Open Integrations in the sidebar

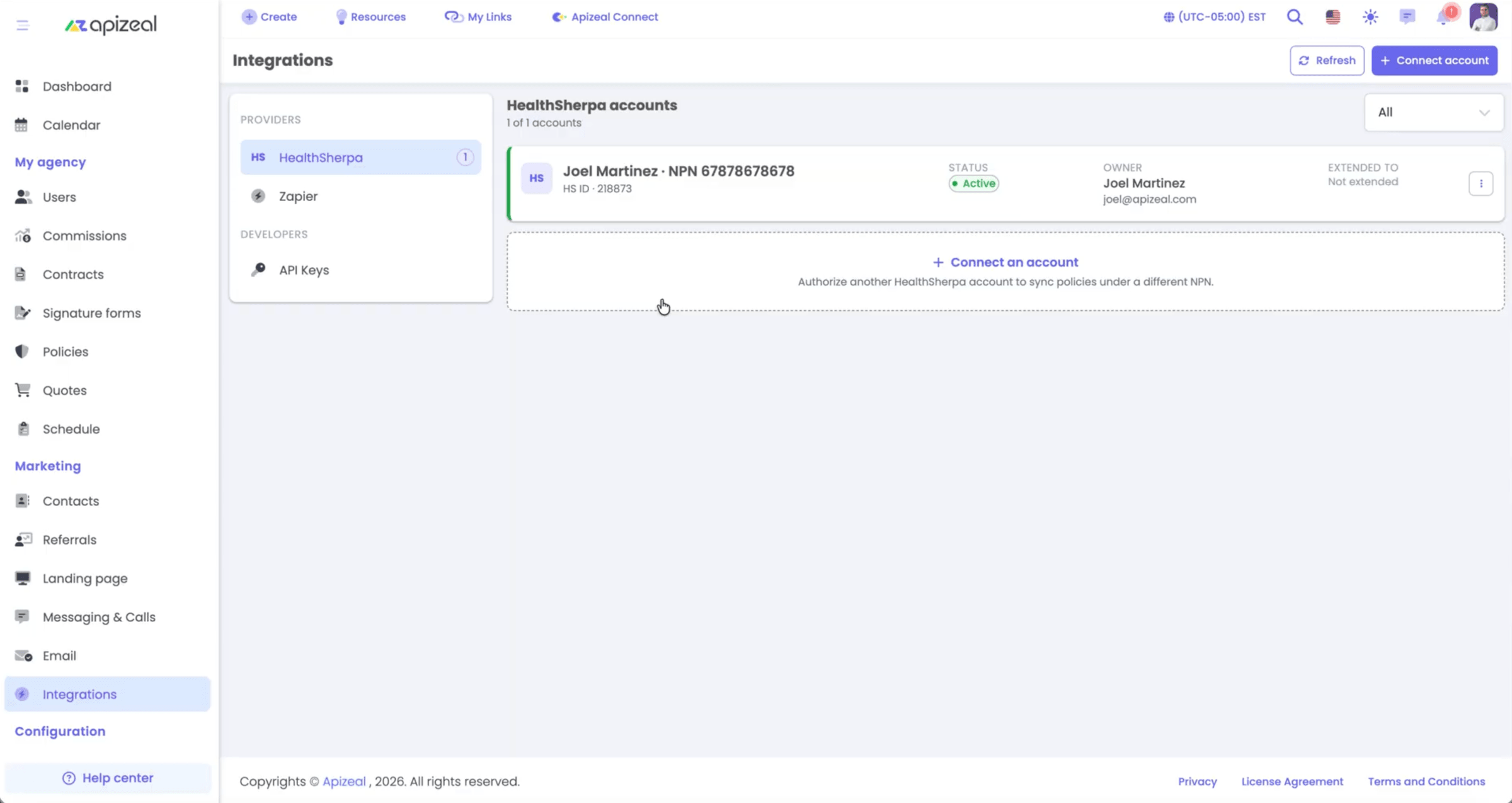click(x=107, y=694)
